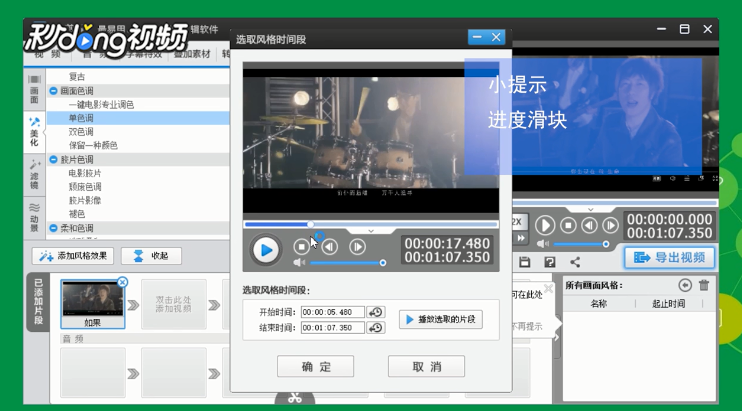The height and width of the screenshot is (411, 742).
Task: Step back one frame in the dialog
Action: (330, 247)
